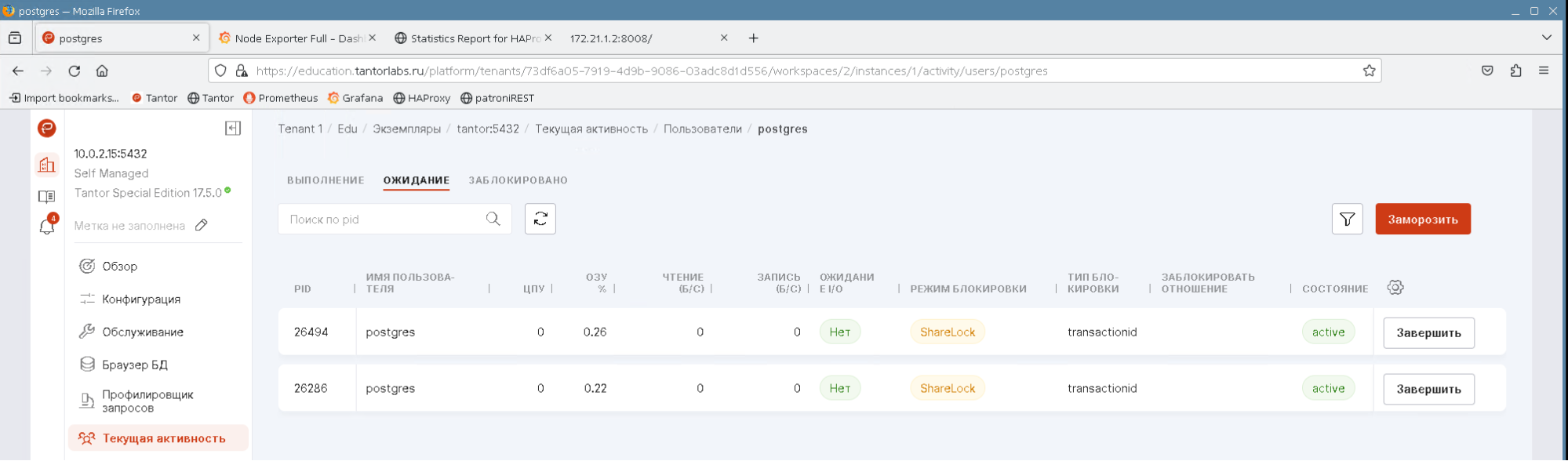Switch to the ВЫПОЛНЕНИЕ tab

click(326, 180)
